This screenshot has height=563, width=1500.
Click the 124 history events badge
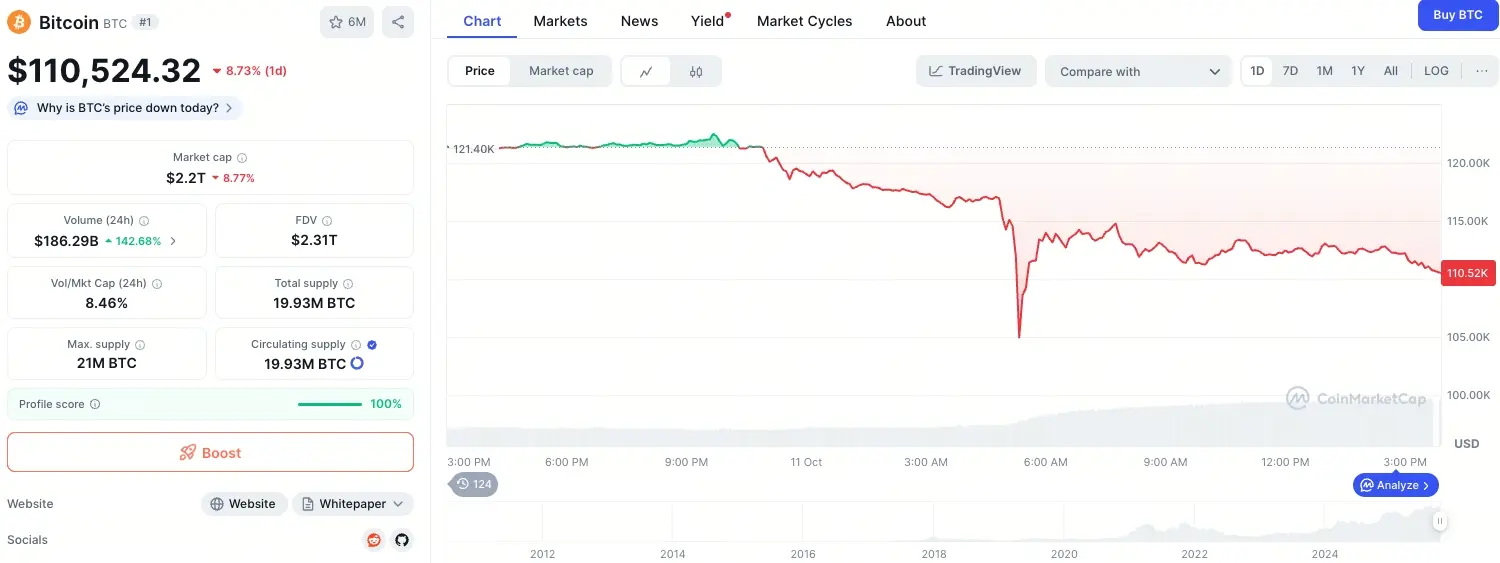tap(474, 484)
